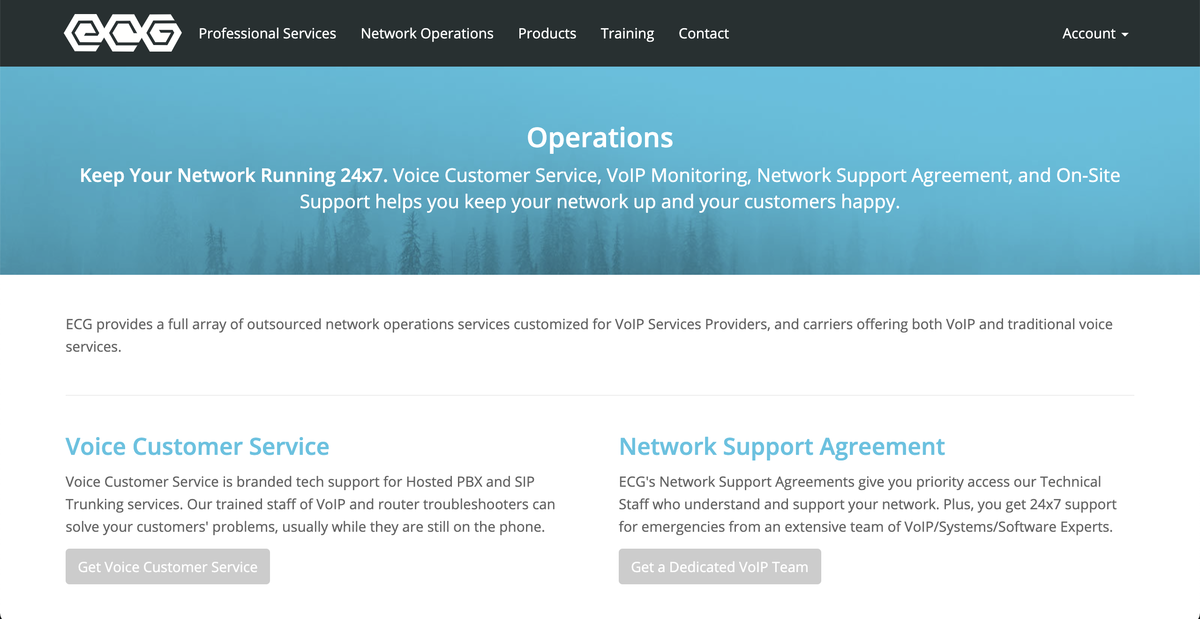Navigate to Contact in the header
Image resolution: width=1200 pixels, height=619 pixels.
(x=703, y=33)
